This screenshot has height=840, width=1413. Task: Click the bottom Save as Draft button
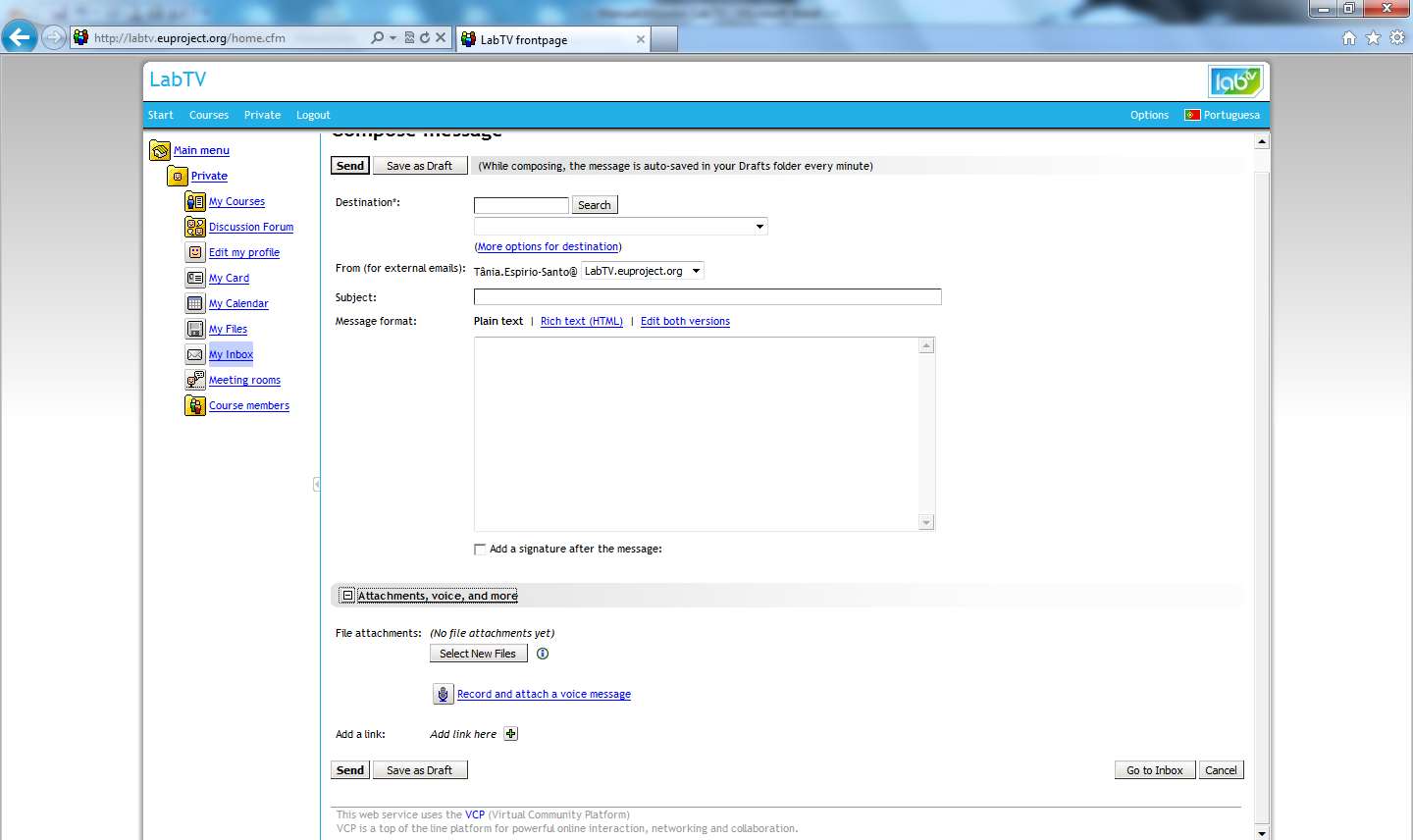click(x=420, y=770)
